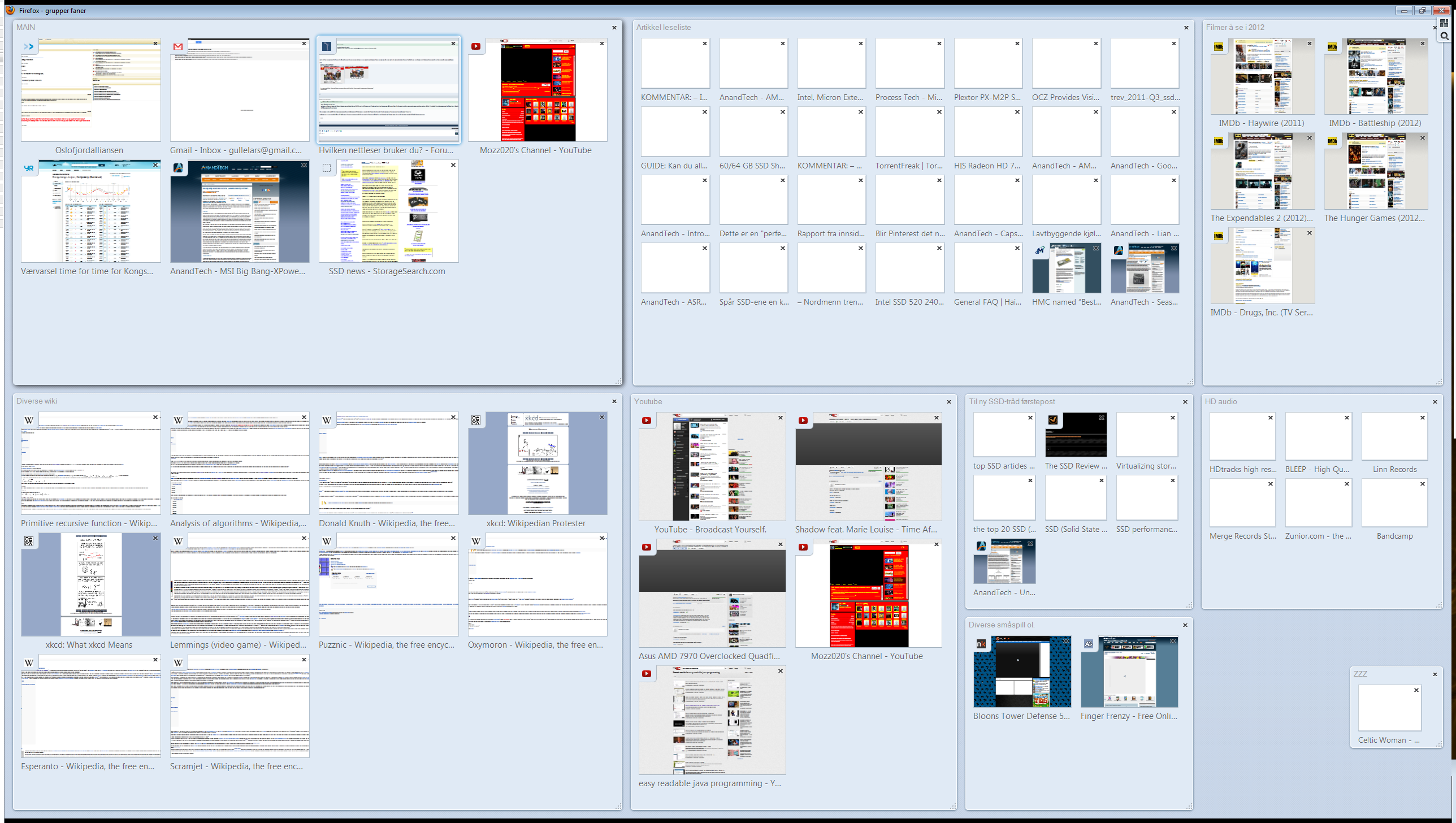Viewport: 1456px width, 823px height.
Task: Open the Oslofjordalliansen tab thumbnail
Action: coord(91,90)
